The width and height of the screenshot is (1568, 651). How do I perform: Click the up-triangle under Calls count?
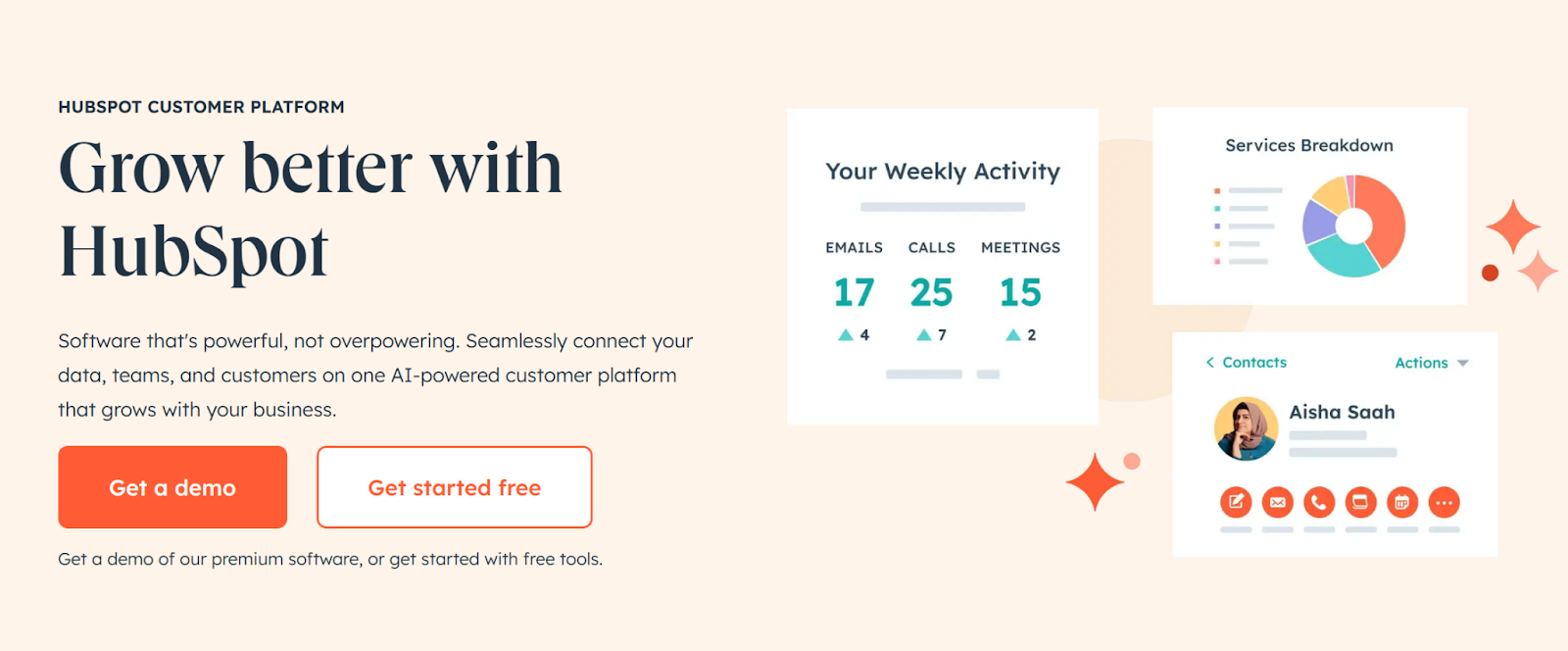click(923, 335)
